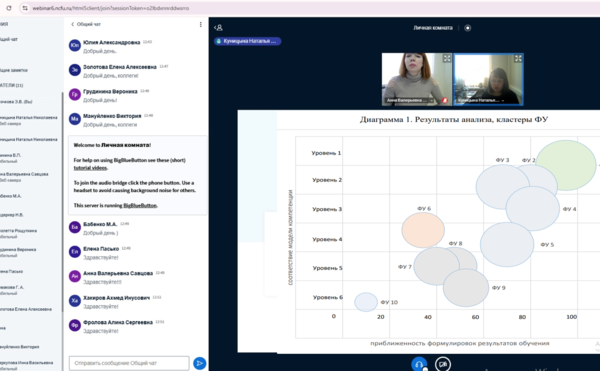The width and height of the screenshot is (600, 371).
Task: Open the tutorial videos link
Action: pos(90,168)
